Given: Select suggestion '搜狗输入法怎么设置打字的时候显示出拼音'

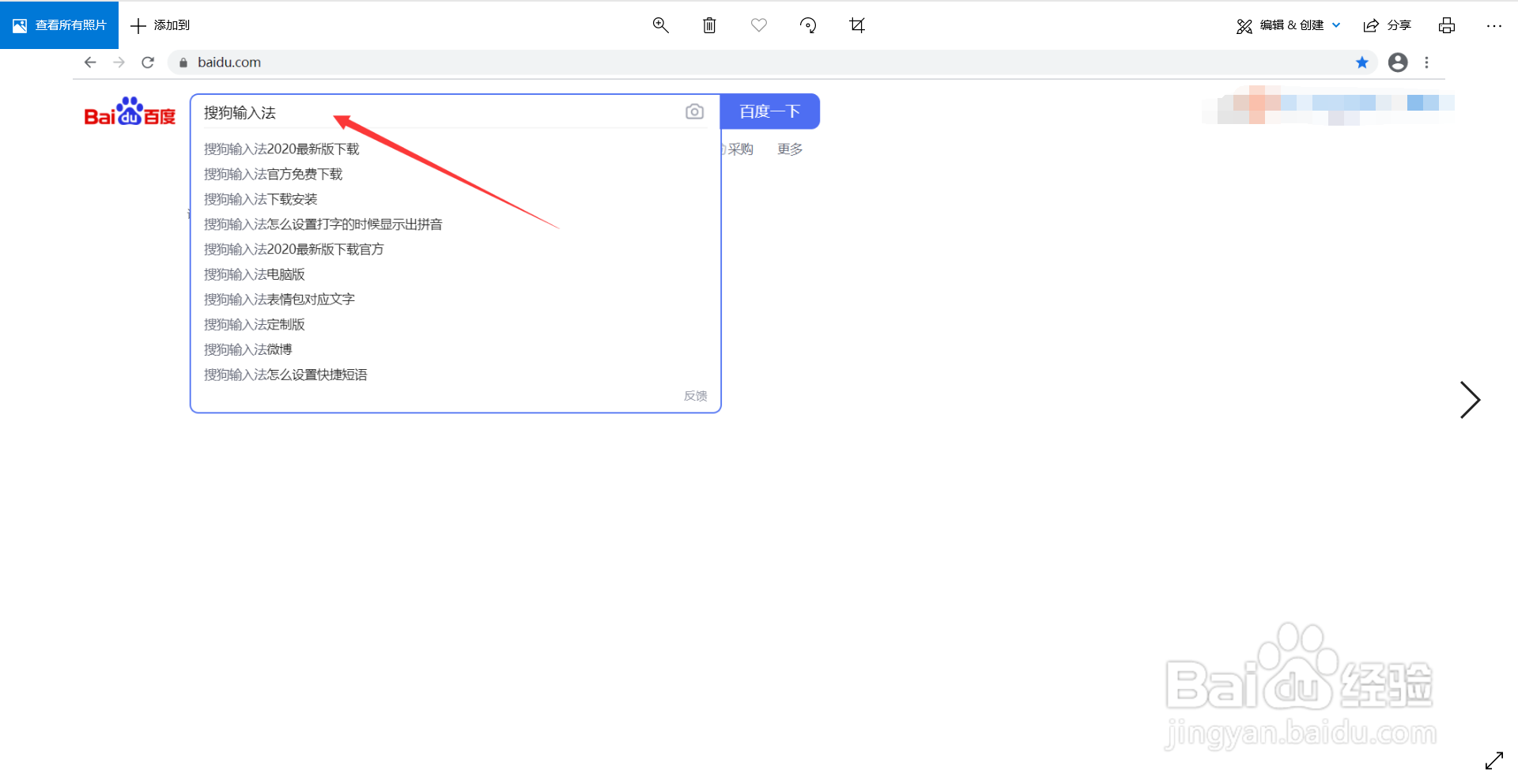Looking at the screenshot, I should [x=323, y=224].
